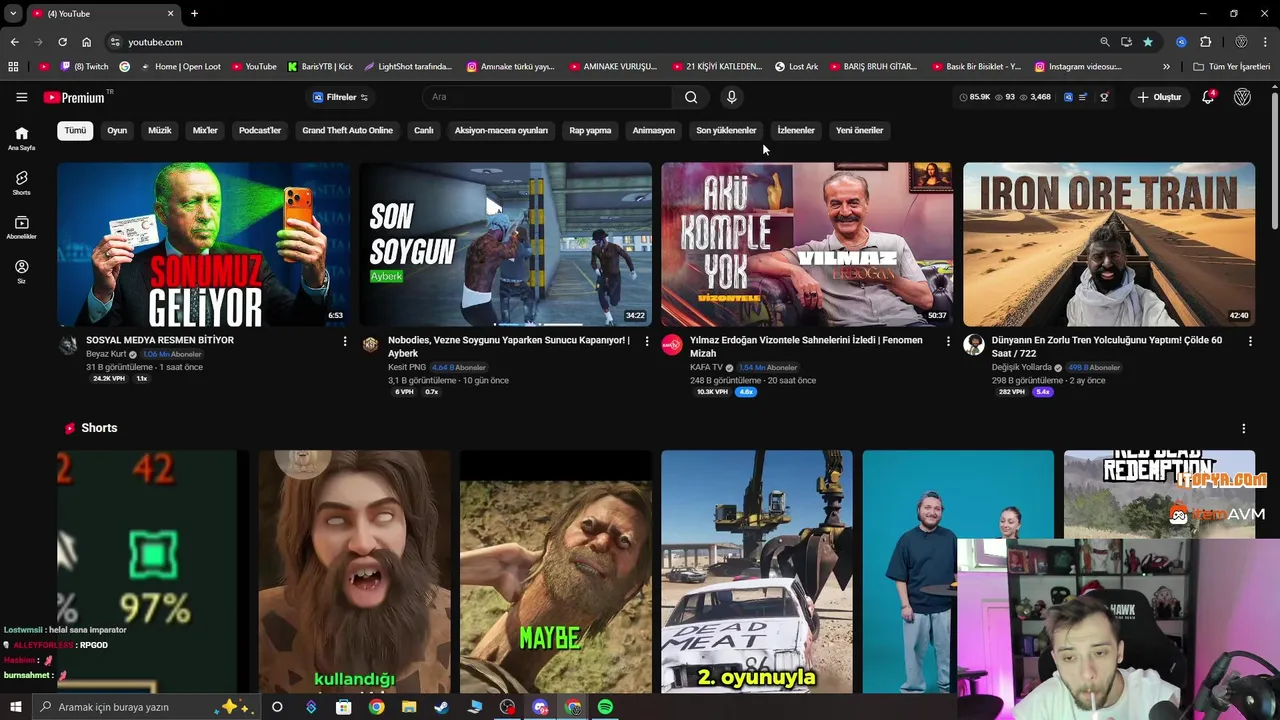Select the Son yüklenenler chip
The width and height of the screenshot is (1280, 720).
726,130
